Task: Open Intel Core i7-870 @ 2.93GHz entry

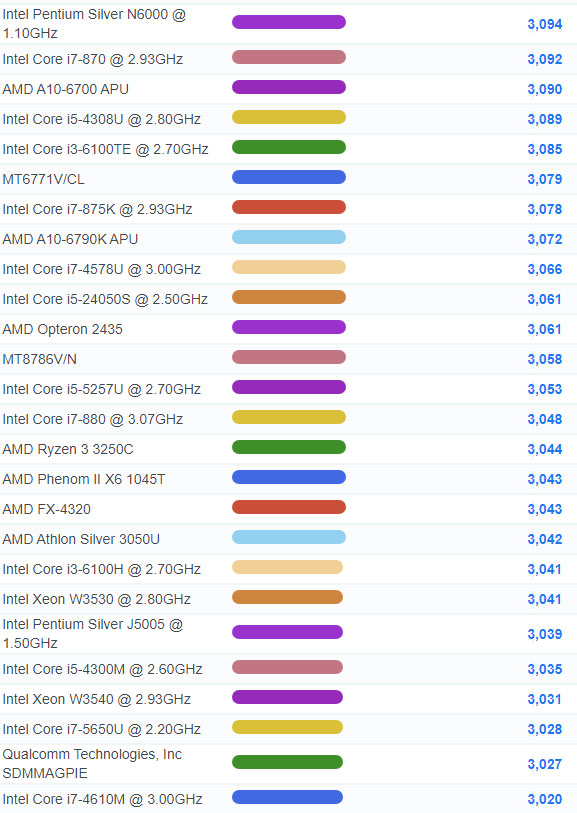Action: pyautogui.click(x=93, y=59)
